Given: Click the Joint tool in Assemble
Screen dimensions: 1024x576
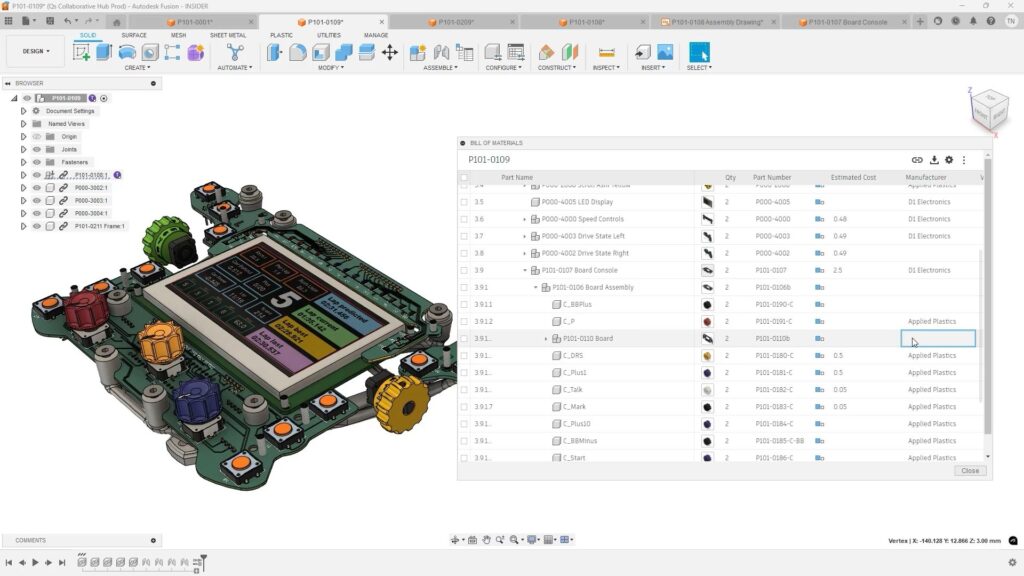Looking at the screenshot, I should (x=441, y=52).
